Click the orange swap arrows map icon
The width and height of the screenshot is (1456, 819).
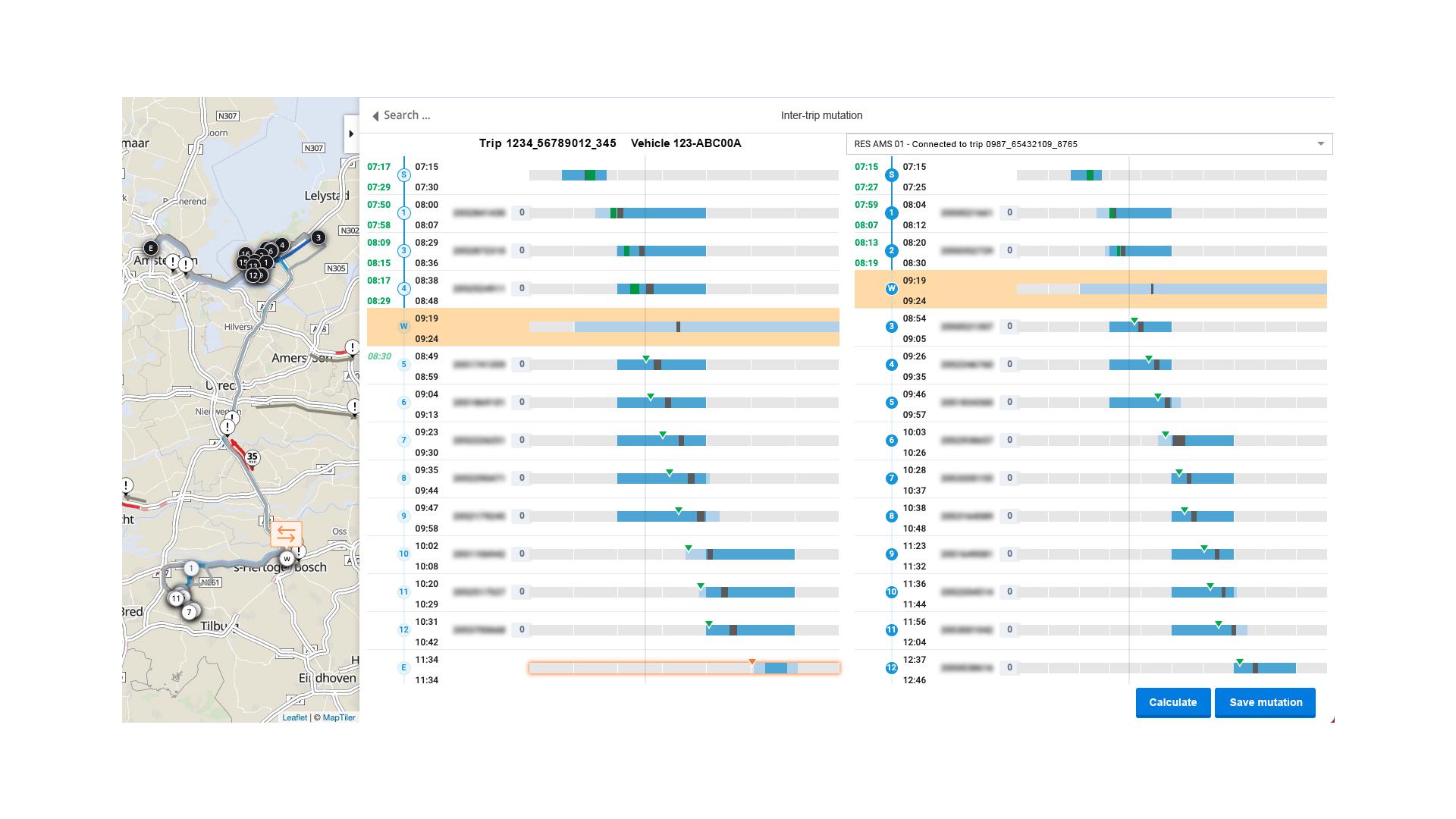point(286,534)
